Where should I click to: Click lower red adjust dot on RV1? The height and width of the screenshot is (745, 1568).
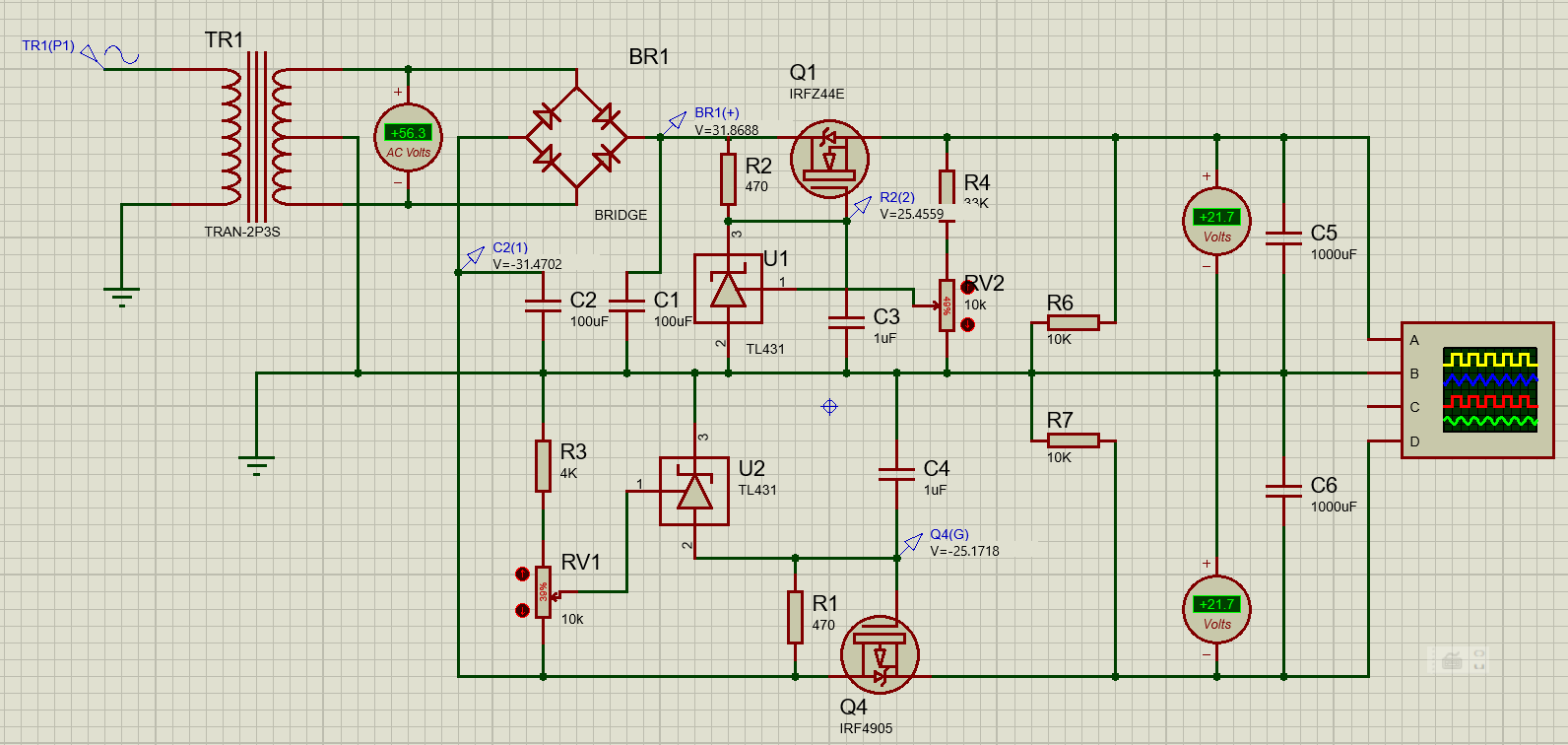coord(522,611)
